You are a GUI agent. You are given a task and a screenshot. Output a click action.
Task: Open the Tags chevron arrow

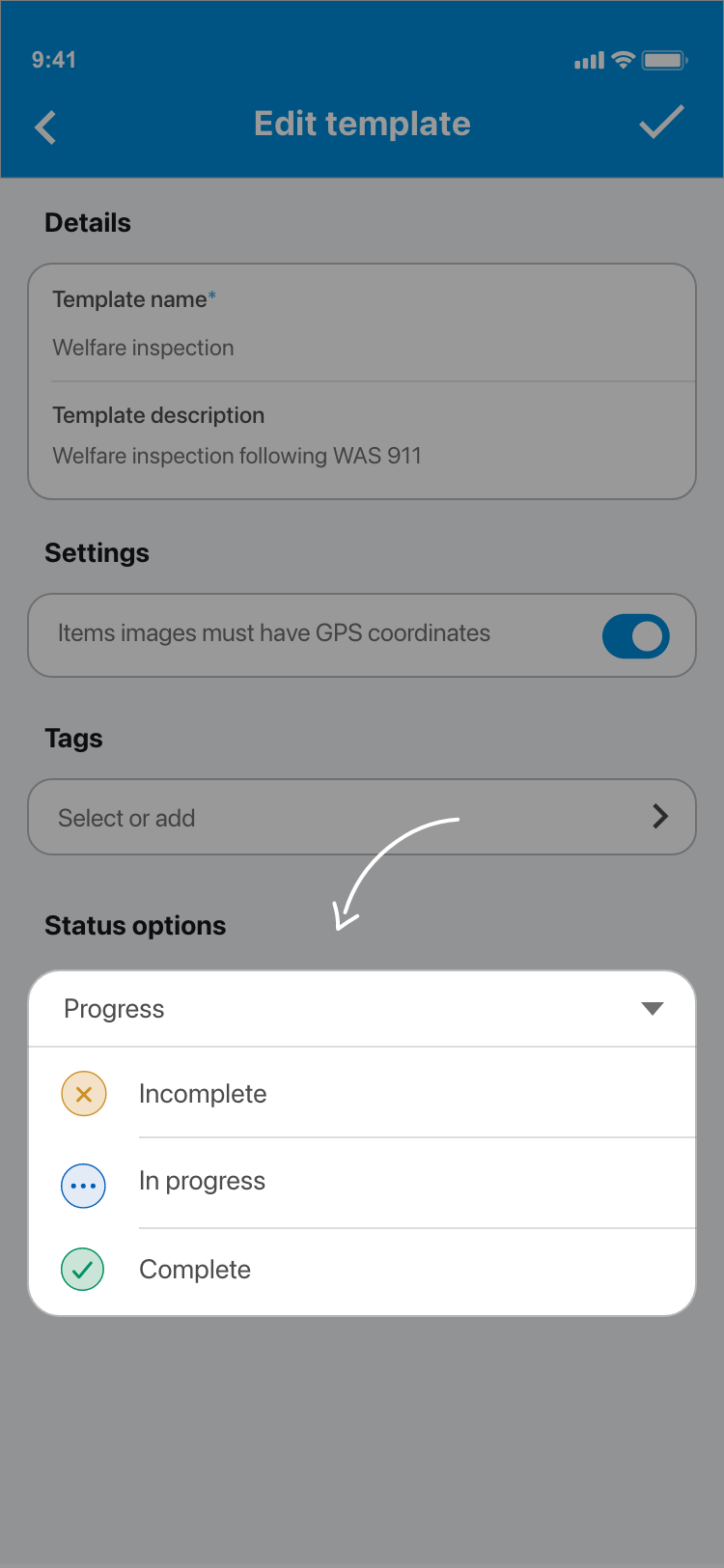(660, 817)
